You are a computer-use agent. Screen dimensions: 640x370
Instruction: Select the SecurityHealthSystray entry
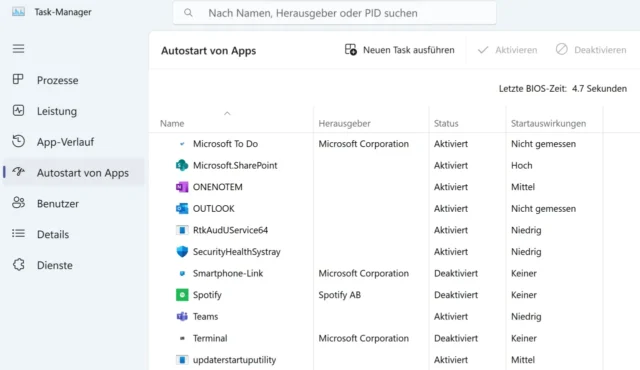(237, 252)
